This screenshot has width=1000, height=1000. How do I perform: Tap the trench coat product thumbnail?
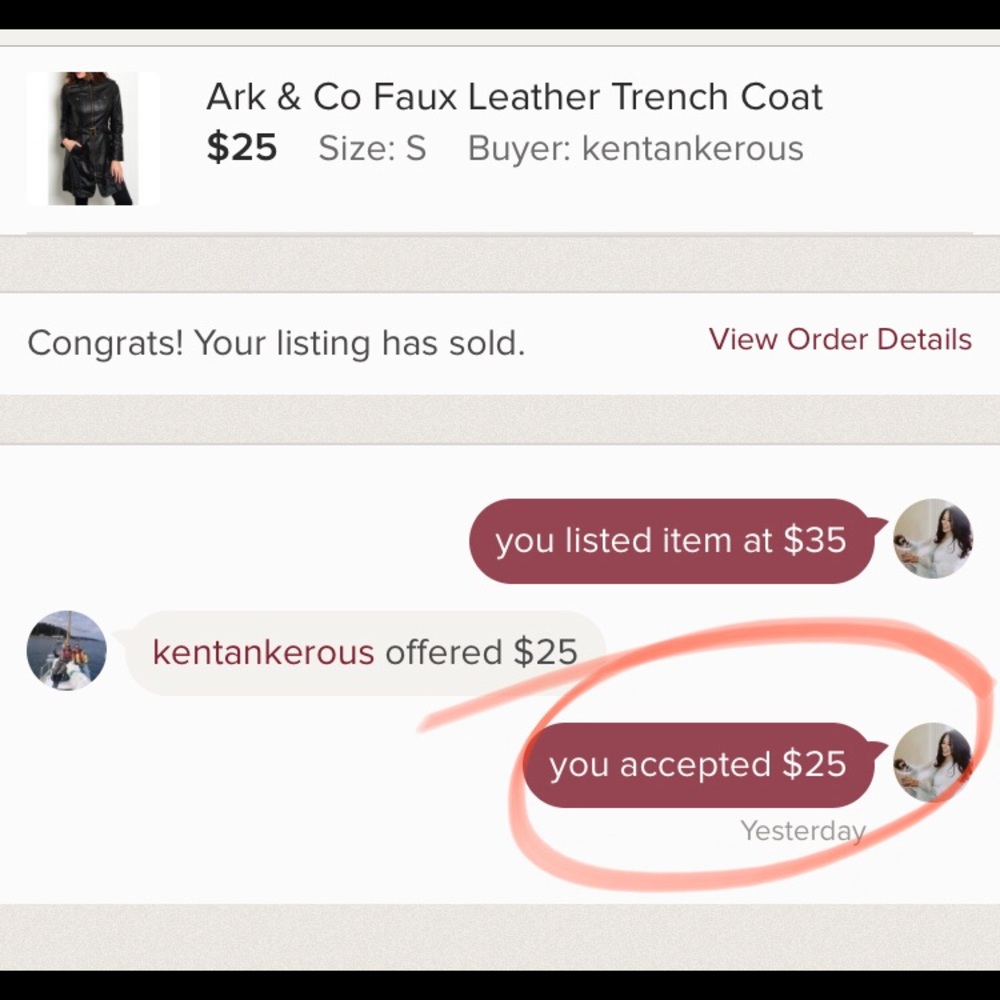tap(92, 138)
